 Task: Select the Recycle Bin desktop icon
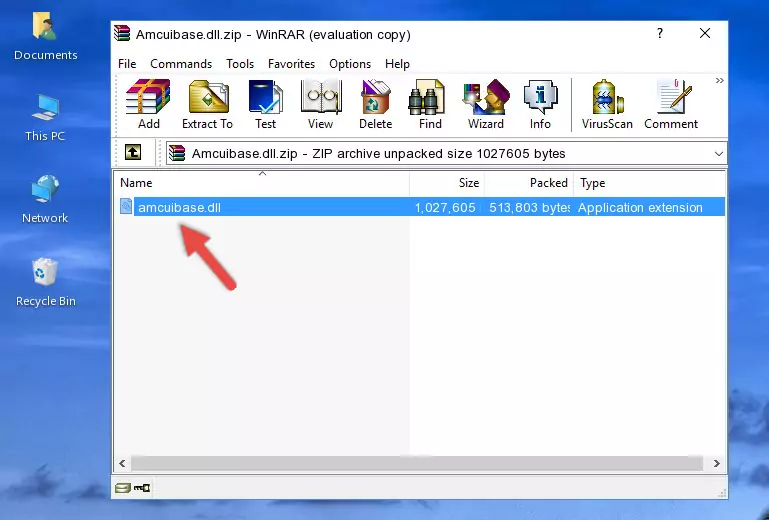46,283
